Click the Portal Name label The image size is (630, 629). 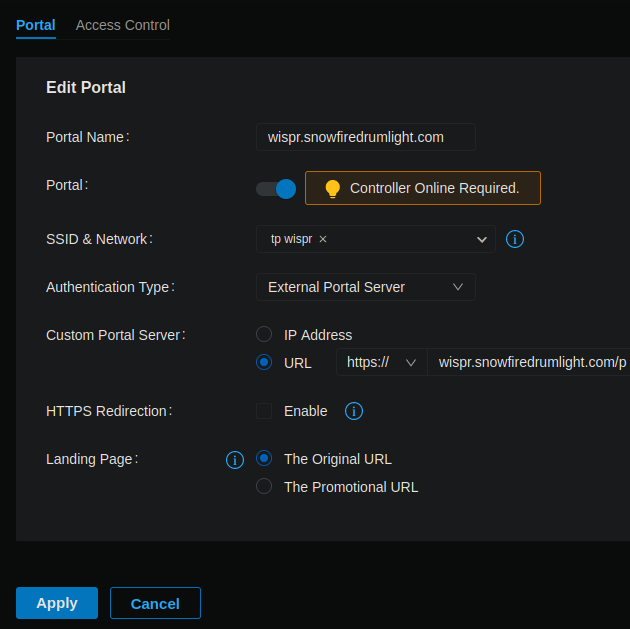[x=88, y=137]
